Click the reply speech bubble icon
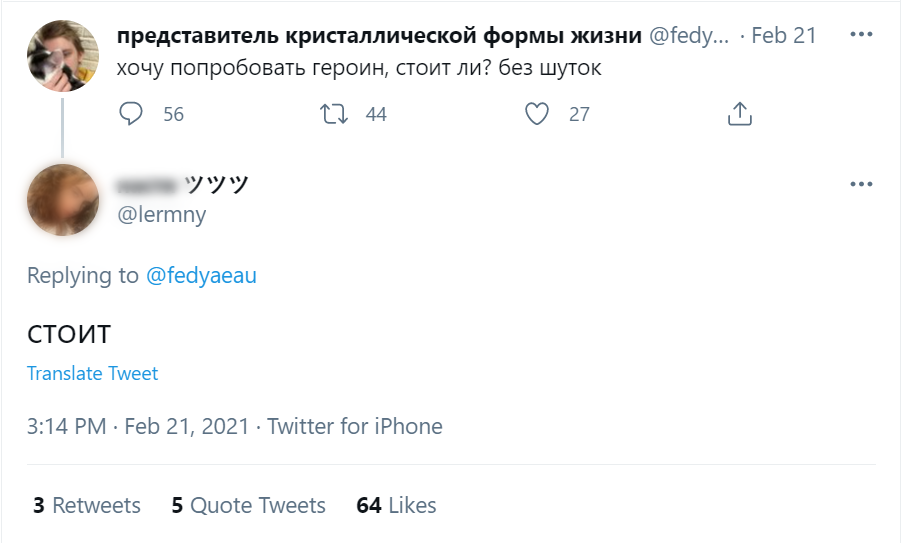This screenshot has height=543, width=905. coord(132,114)
